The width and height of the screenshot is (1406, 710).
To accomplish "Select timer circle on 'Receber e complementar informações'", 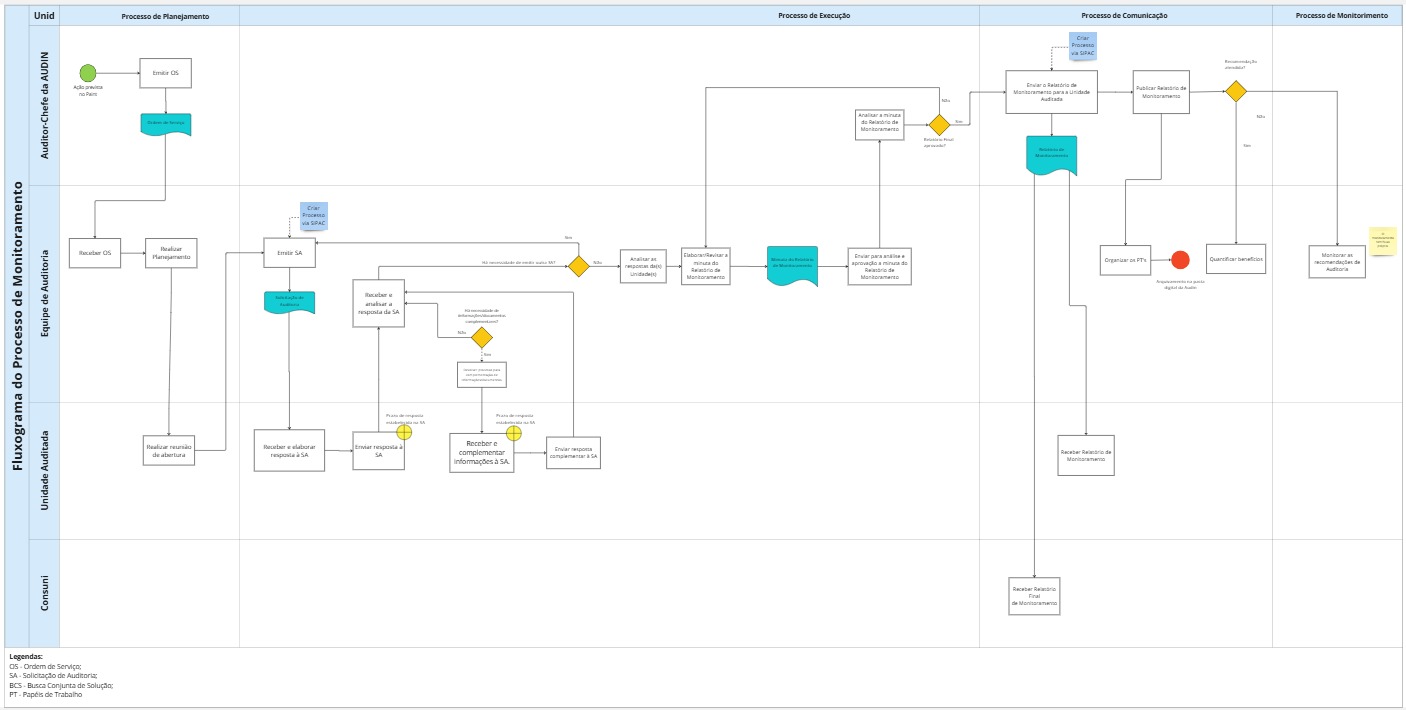I will click(514, 433).
